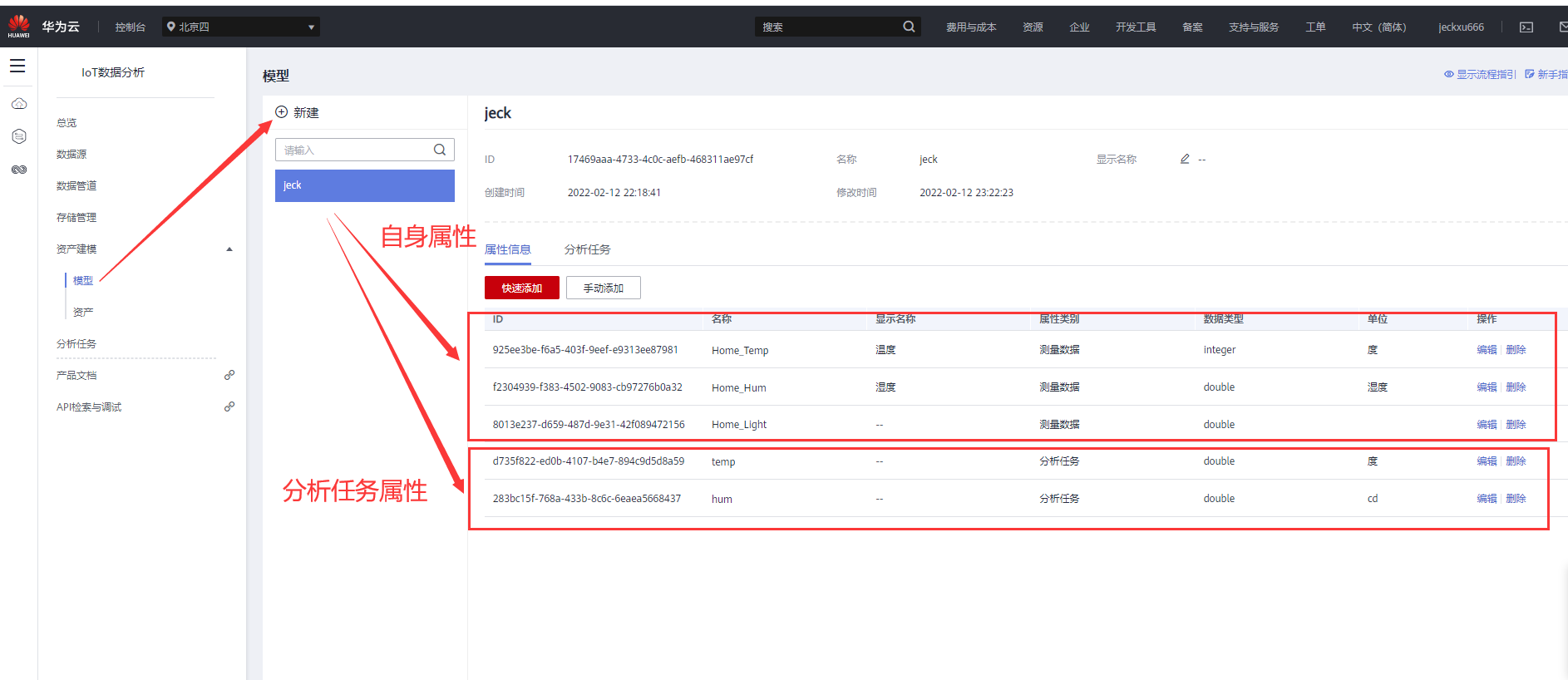Open external link icon beside 产品文档
Screen dimensions: 1568x680
pos(229,375)
